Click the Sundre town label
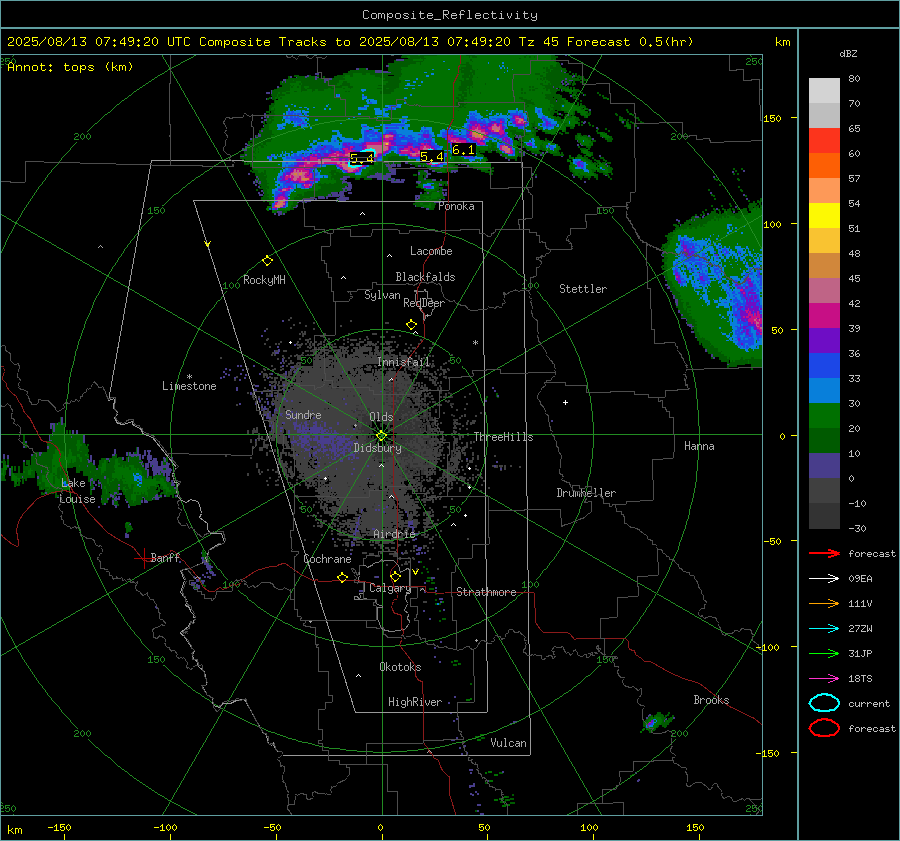Image resolution: width=900 pixels, height=841 pixels. pos(303,414)
